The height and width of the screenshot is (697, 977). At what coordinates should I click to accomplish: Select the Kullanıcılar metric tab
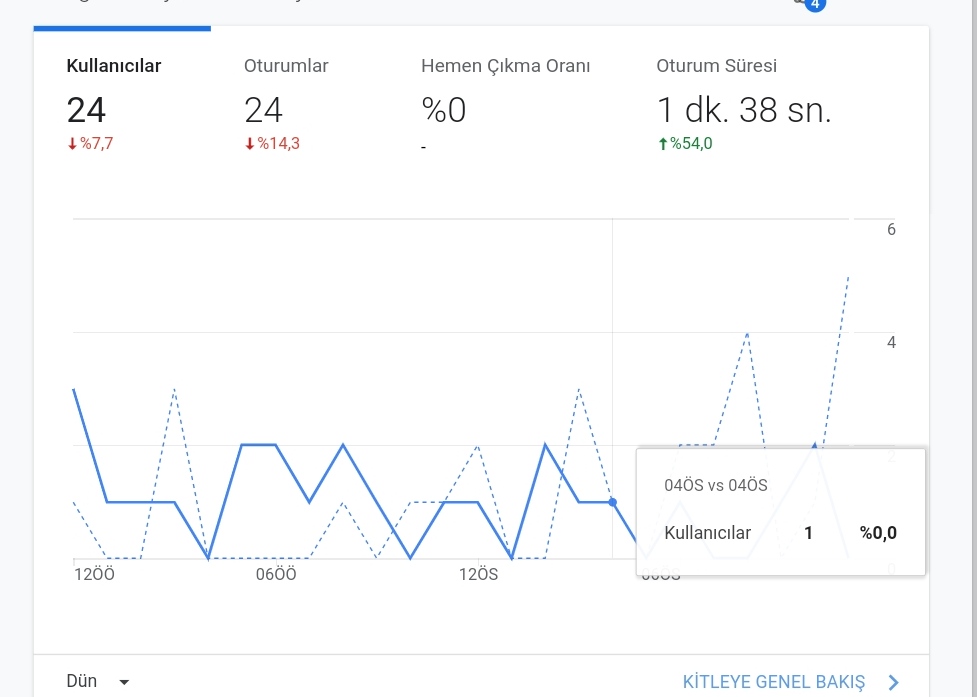pos(122,105)
